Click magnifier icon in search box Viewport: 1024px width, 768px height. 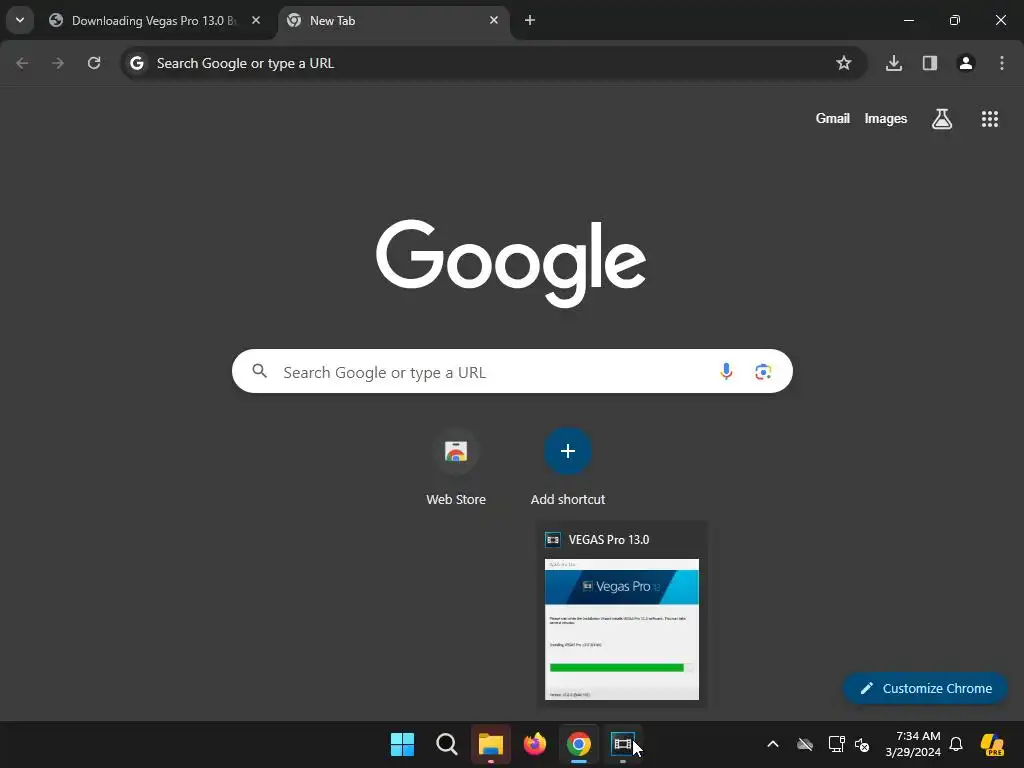pyautogui.click(x=259, y=371)
